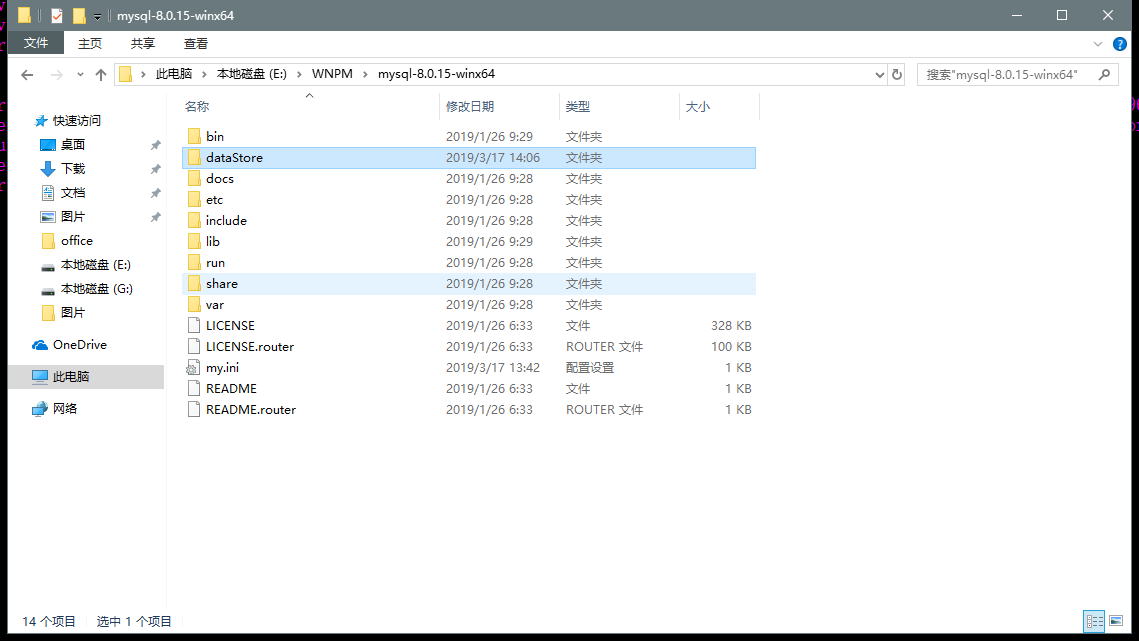Sort files by the 修改日期 column
The image size is (1139, 641).
pos(470,107)
